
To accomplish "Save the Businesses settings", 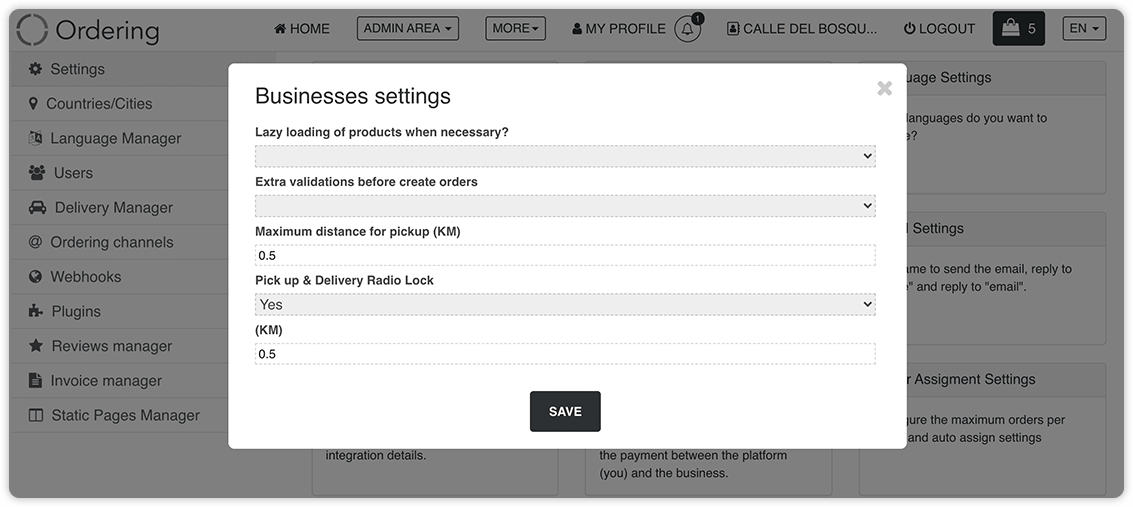I will [565, 412].
